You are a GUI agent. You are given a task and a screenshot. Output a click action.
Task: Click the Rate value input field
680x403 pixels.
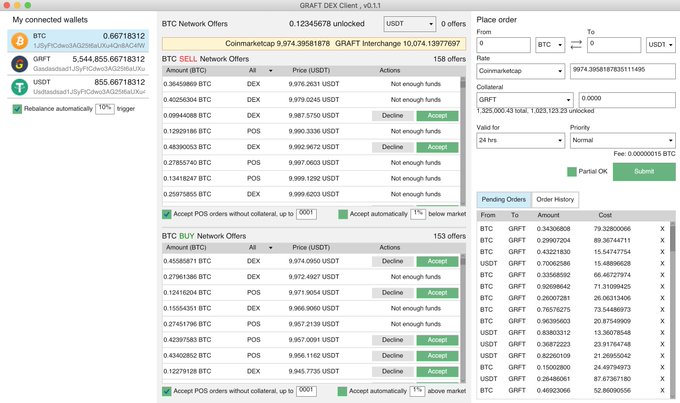623,71
